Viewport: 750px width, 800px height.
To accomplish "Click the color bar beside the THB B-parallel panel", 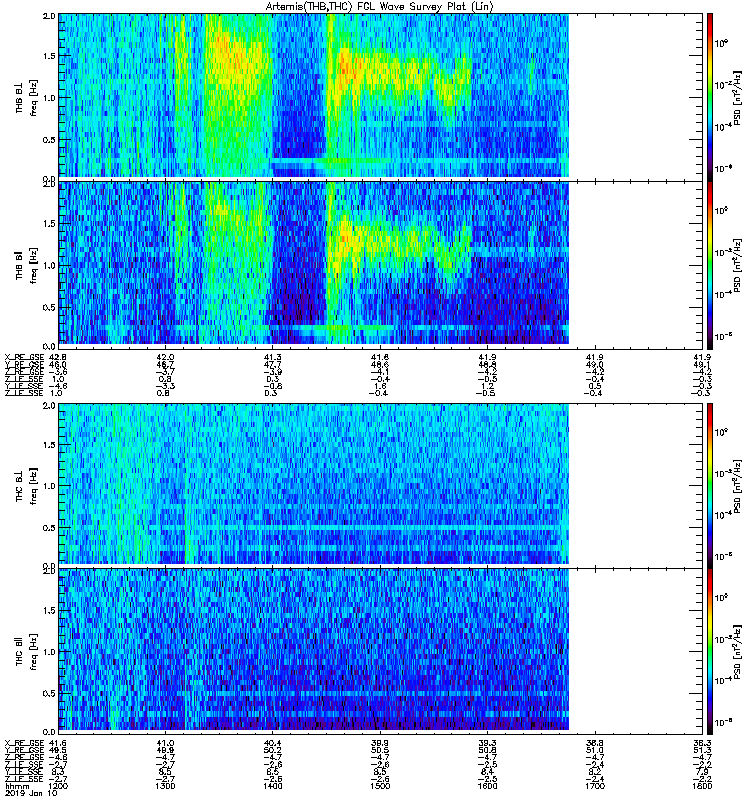I will pos(710,264).
